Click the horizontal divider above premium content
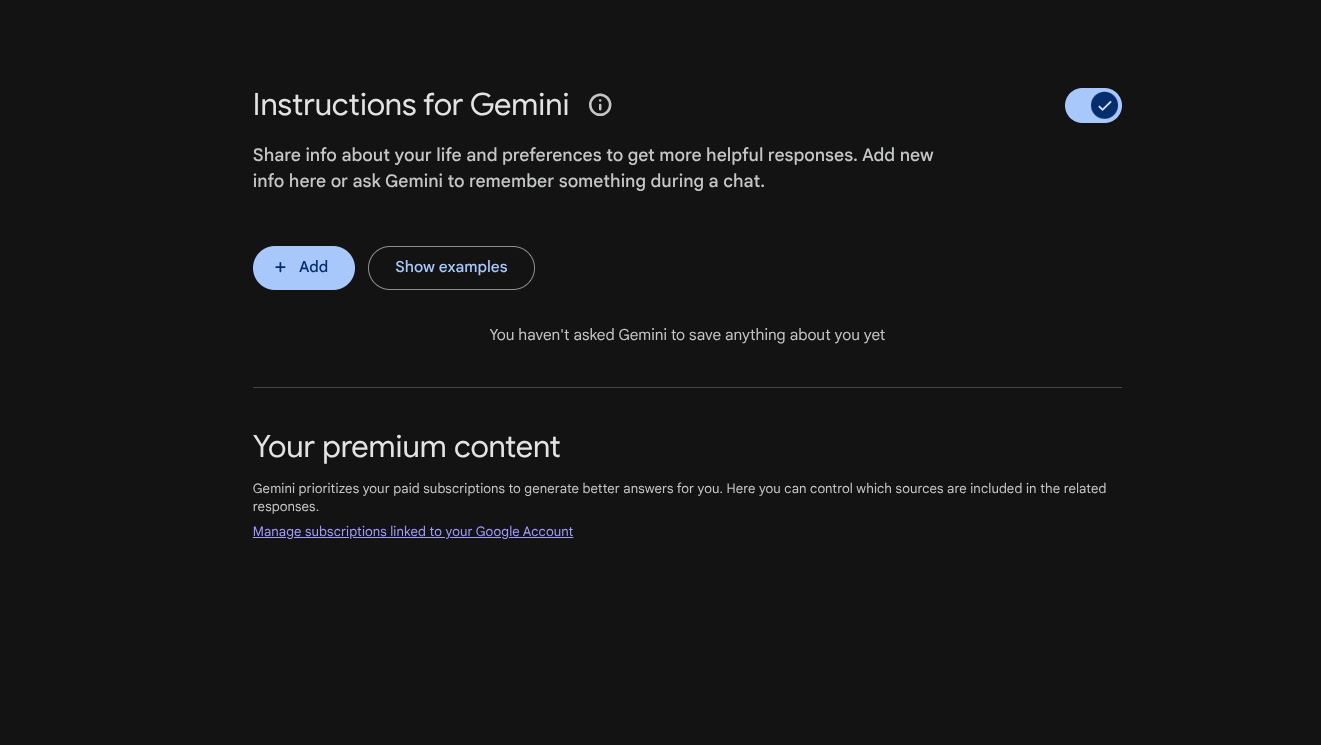Image resolution: width=1321 pixels, height=745 pixels. point(687,387)
